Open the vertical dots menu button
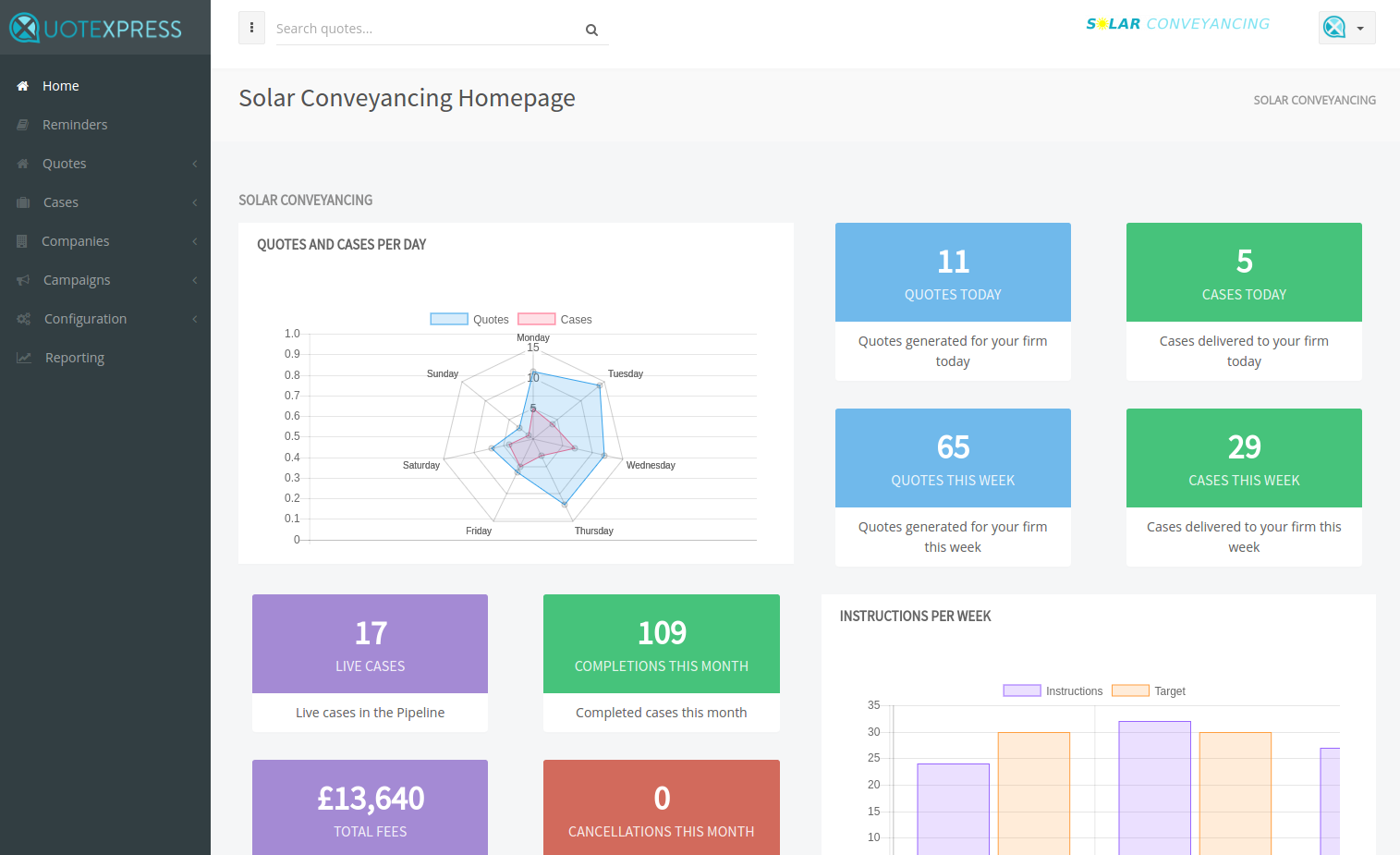This screenshot has width=1400, height=855. click(x=251, y=28)
